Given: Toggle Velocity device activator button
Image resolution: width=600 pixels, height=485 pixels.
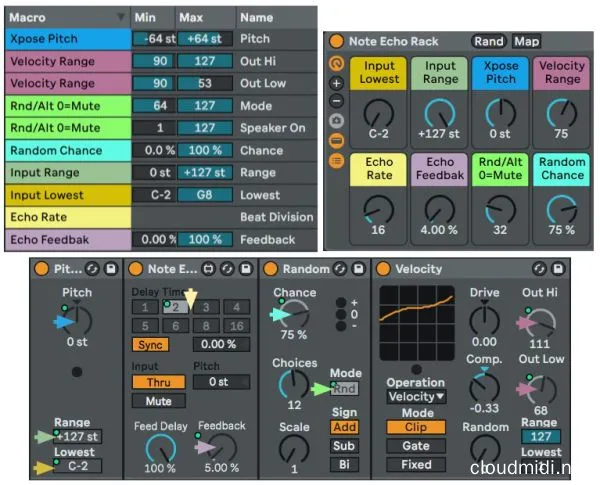Looking at the screenshot, I should point(383,269).
